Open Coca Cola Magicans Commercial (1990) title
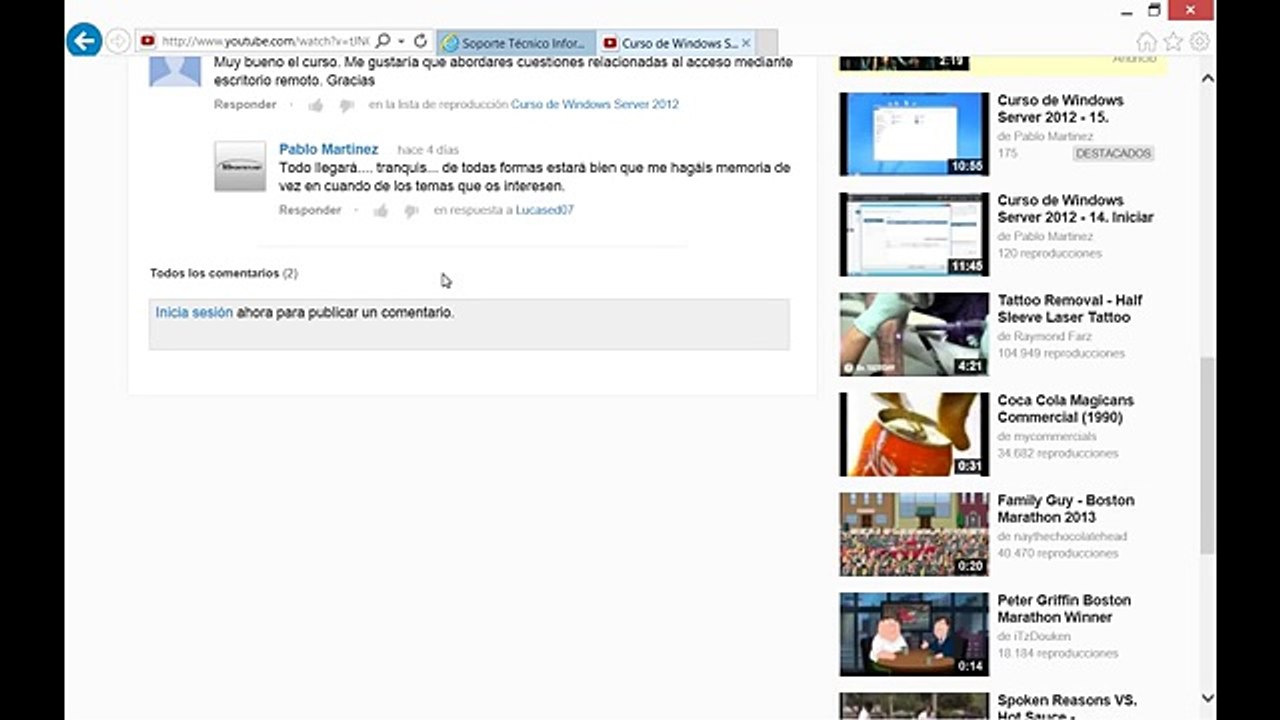This screenshot has width=1280, height=720. (x=1066, y=409)
